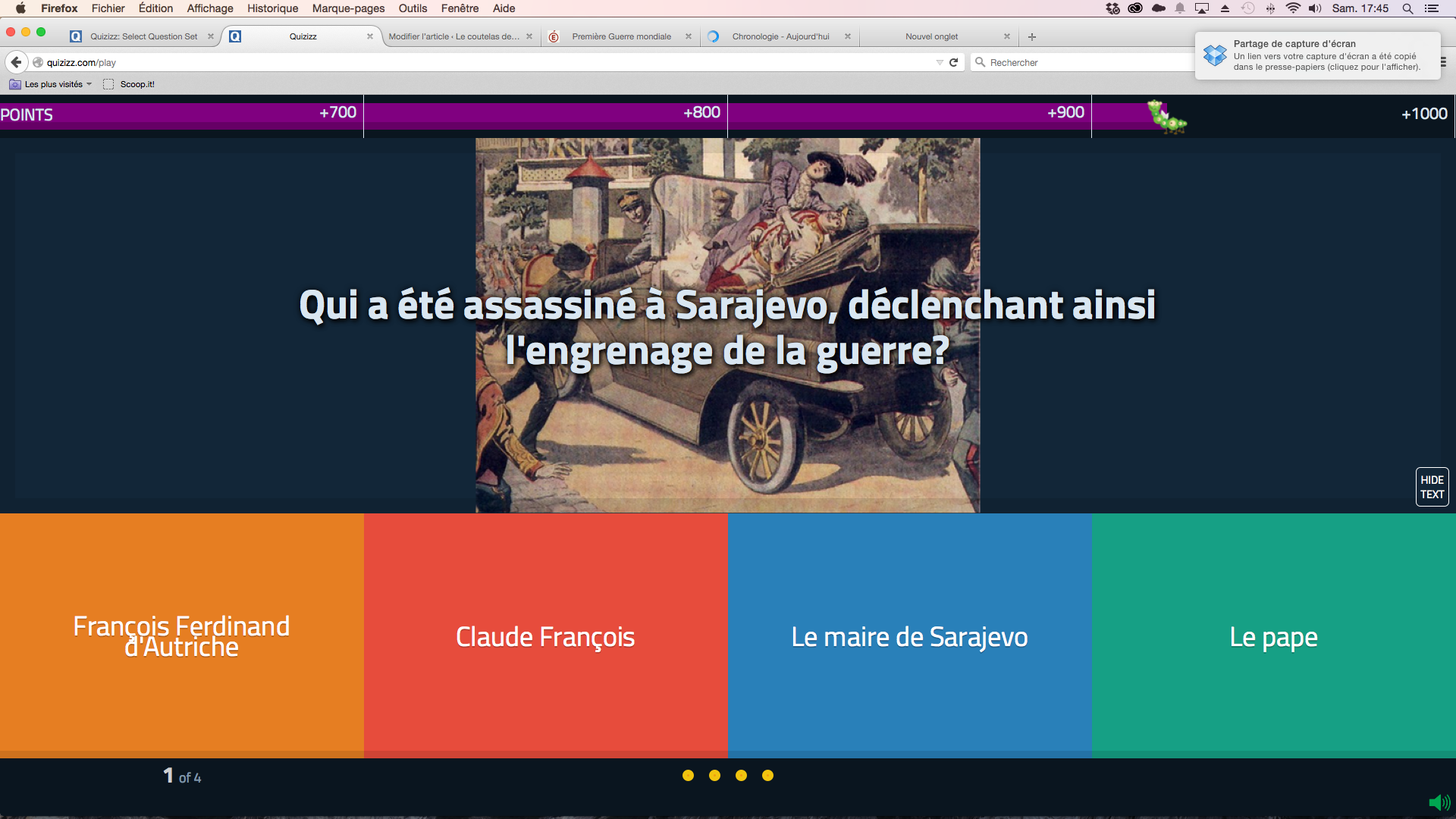
Task: Open the Marque-pages menu
Action: 349,8
